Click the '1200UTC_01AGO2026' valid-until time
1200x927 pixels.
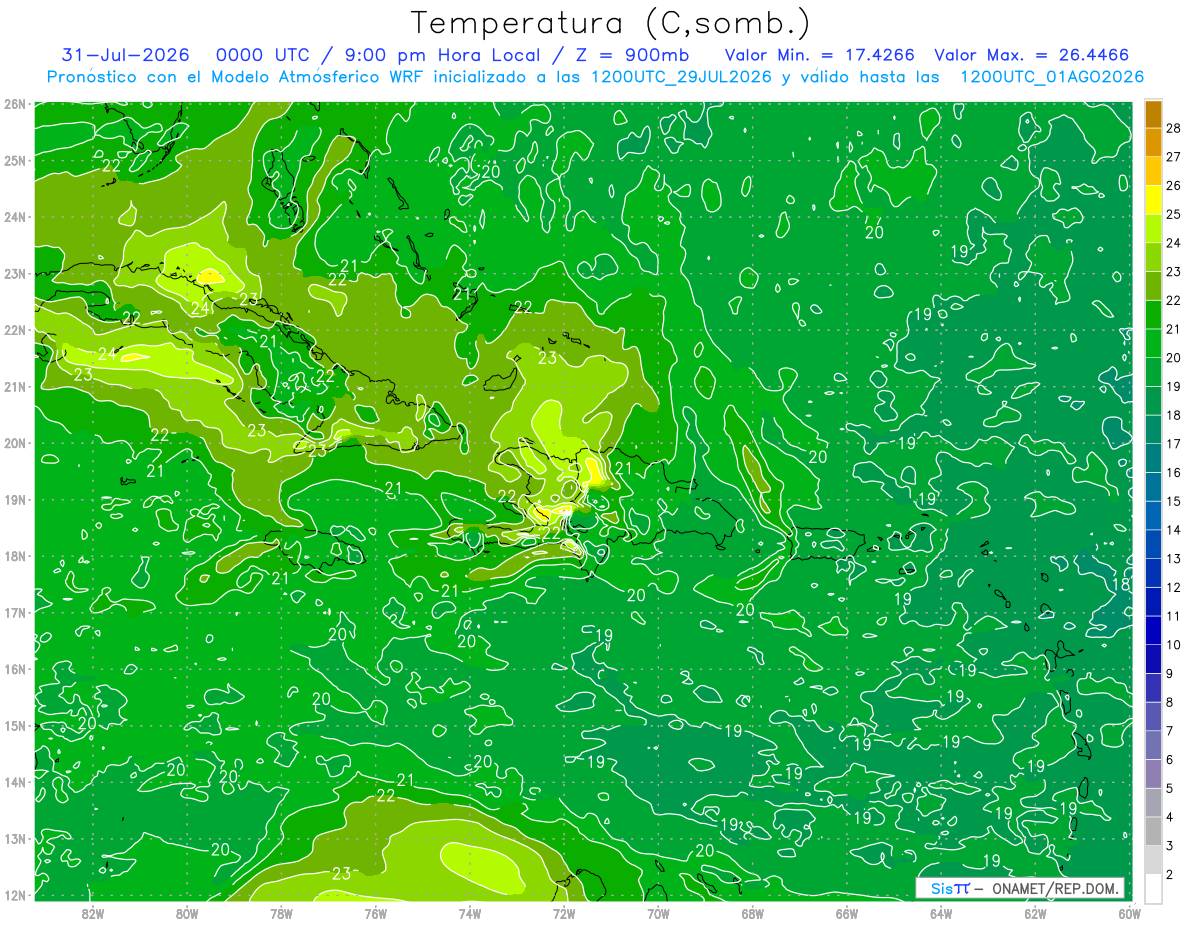[1052, 77]
